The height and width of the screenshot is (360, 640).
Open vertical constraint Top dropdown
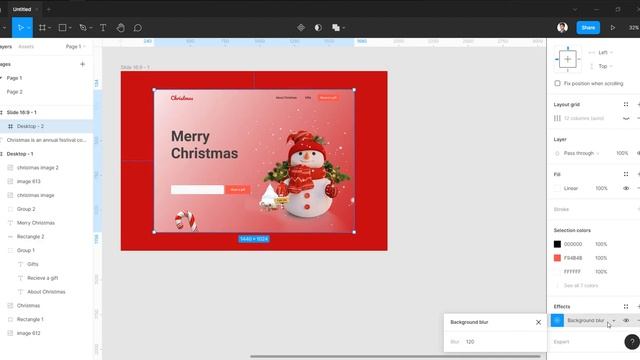606,66
